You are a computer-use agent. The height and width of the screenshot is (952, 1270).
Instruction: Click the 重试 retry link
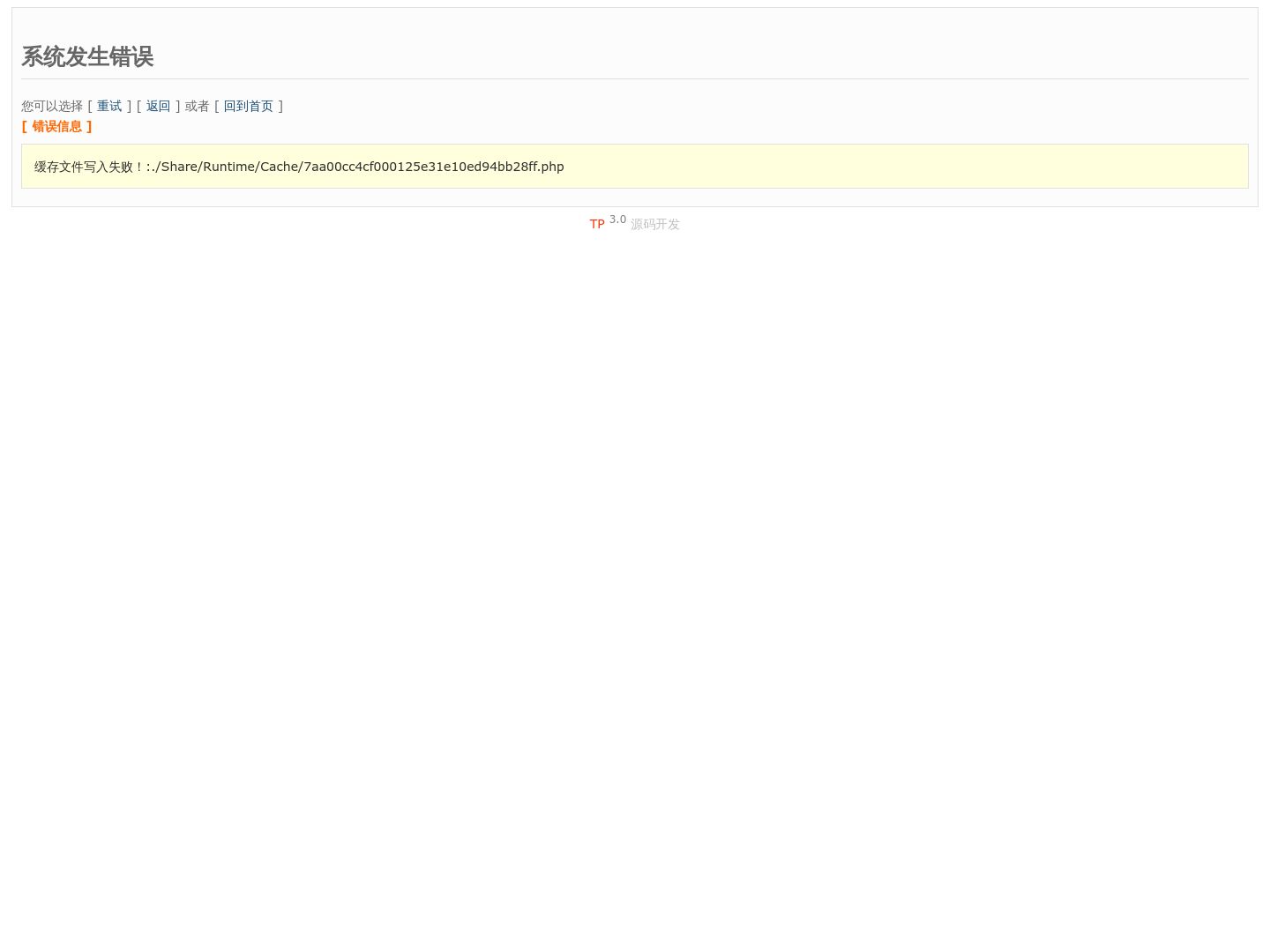pyautogui.click(x=109, y=106)
